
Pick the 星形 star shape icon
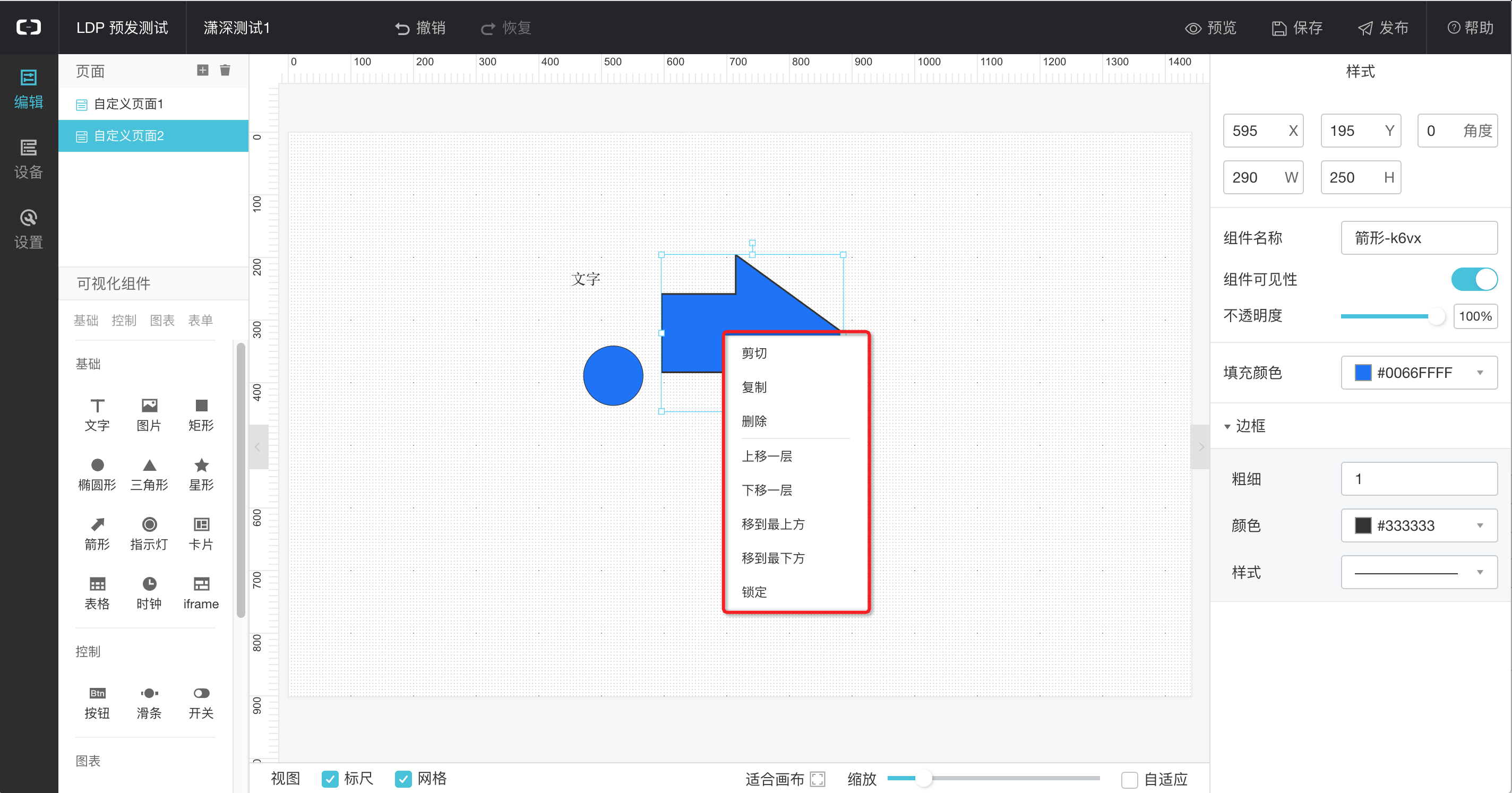click(x=201, y=466)
